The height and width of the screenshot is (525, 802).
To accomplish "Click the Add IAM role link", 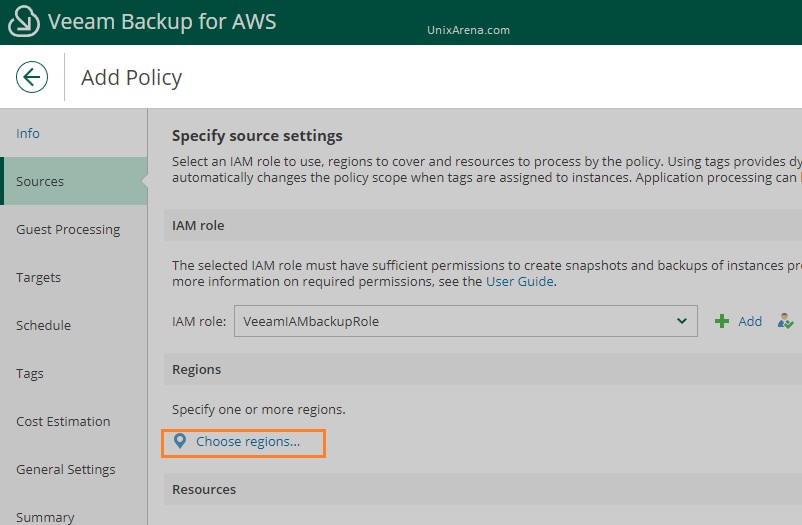I will (x=750, y=321).
